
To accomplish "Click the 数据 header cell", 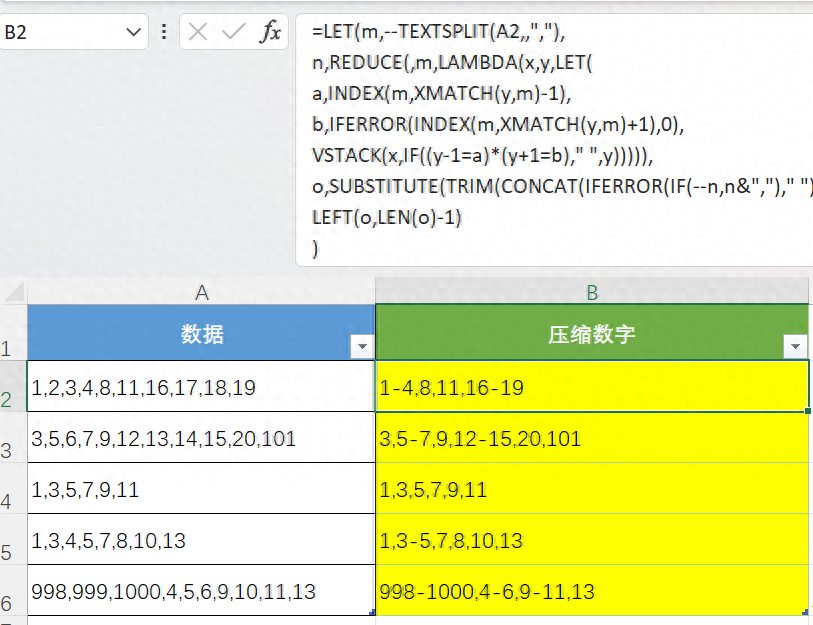I will click(201, 332).
